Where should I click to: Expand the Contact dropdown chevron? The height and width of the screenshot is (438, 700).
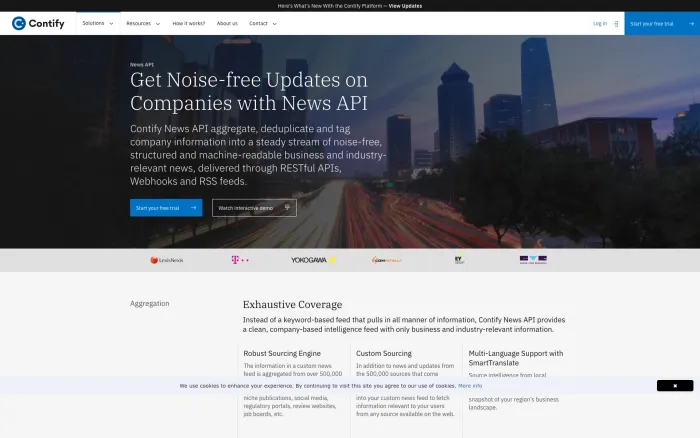point(275,24)
